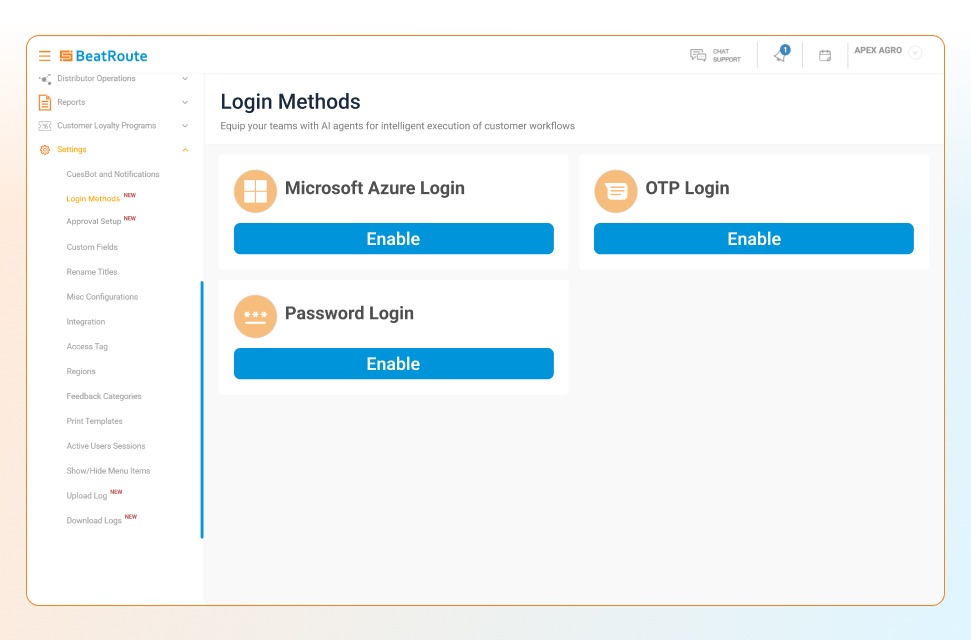Screen dimensions: 971x640
Task: Click the Customer Loyalty Programs icon
Action: click(45, 126)
